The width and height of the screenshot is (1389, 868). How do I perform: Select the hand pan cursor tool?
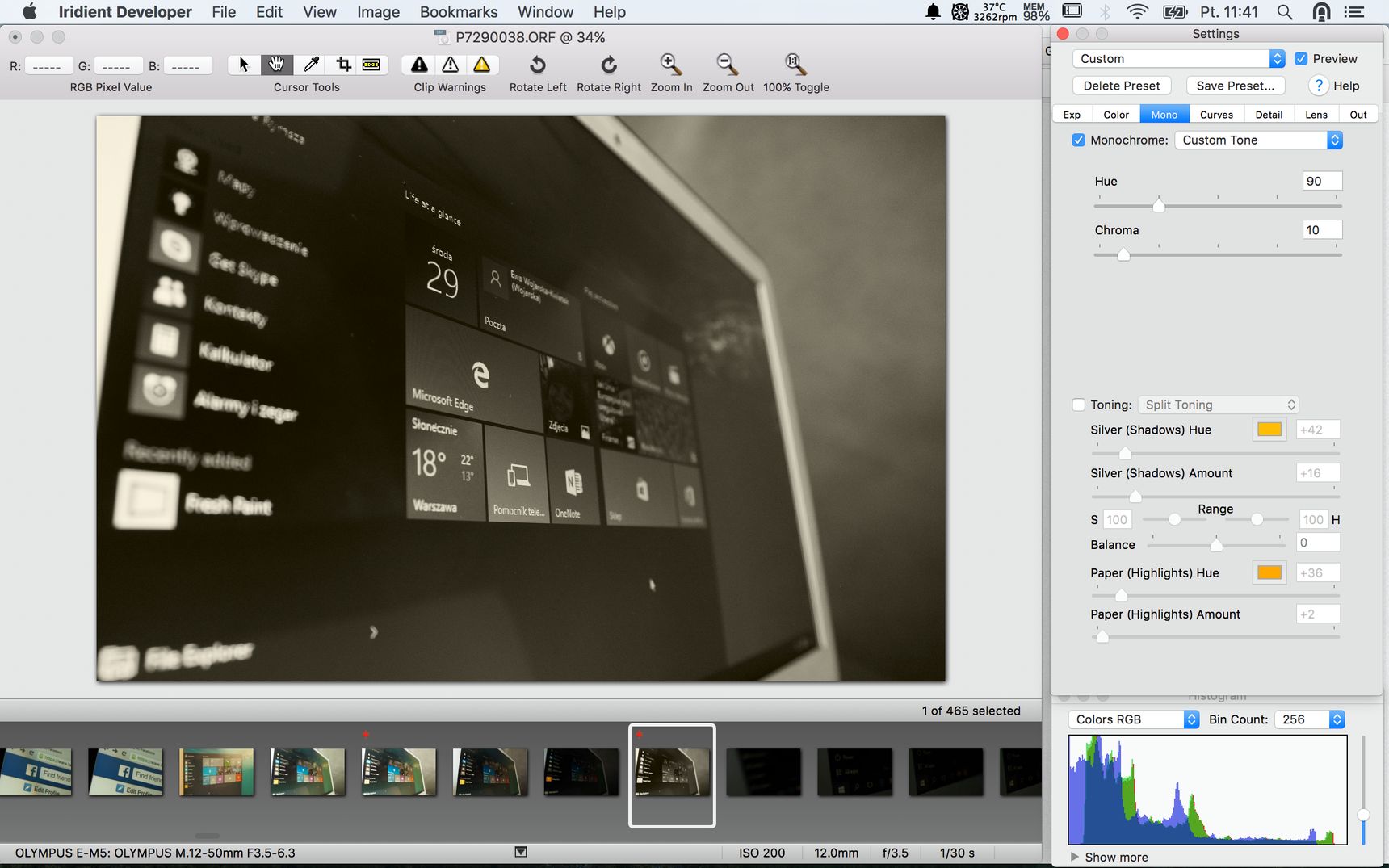[276, 65]
